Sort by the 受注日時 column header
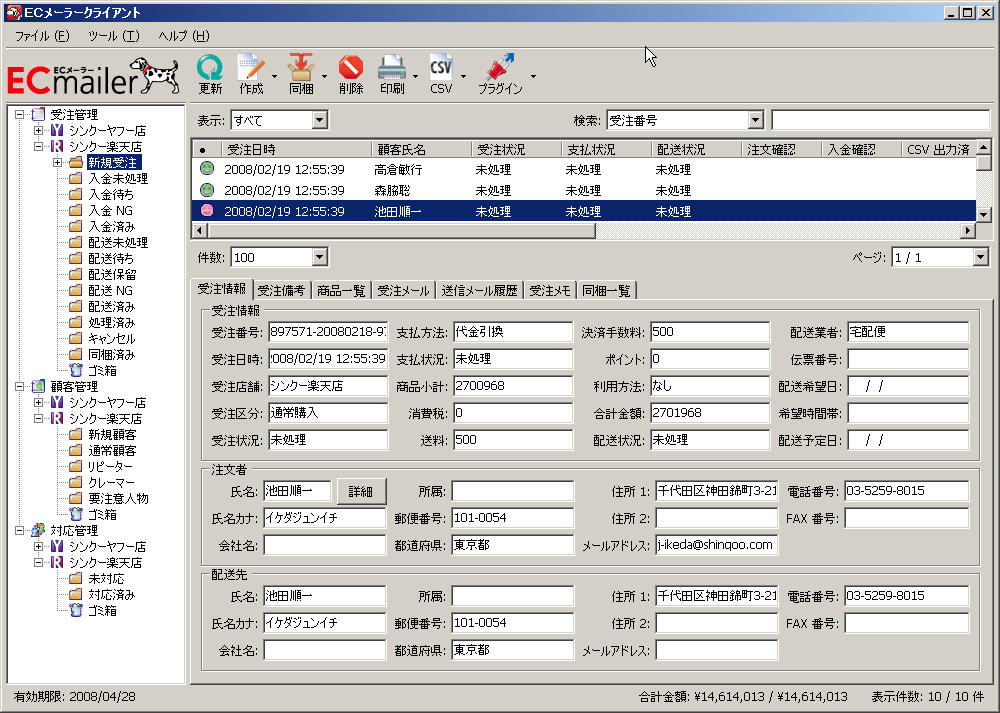1000x713 pixels. pyautogui.click(x=296, y=149)
